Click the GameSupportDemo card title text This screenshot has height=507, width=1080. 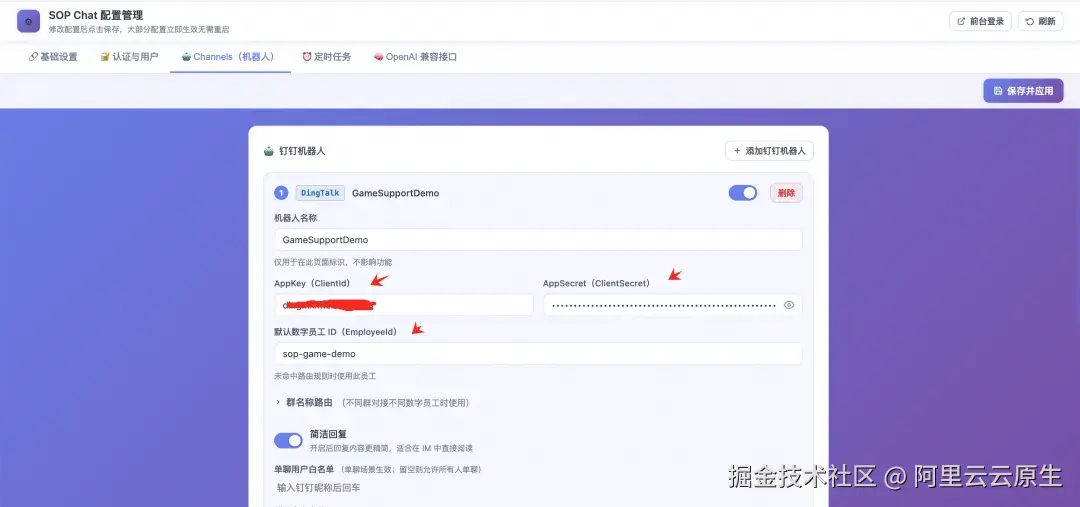[x=395, y=193]
